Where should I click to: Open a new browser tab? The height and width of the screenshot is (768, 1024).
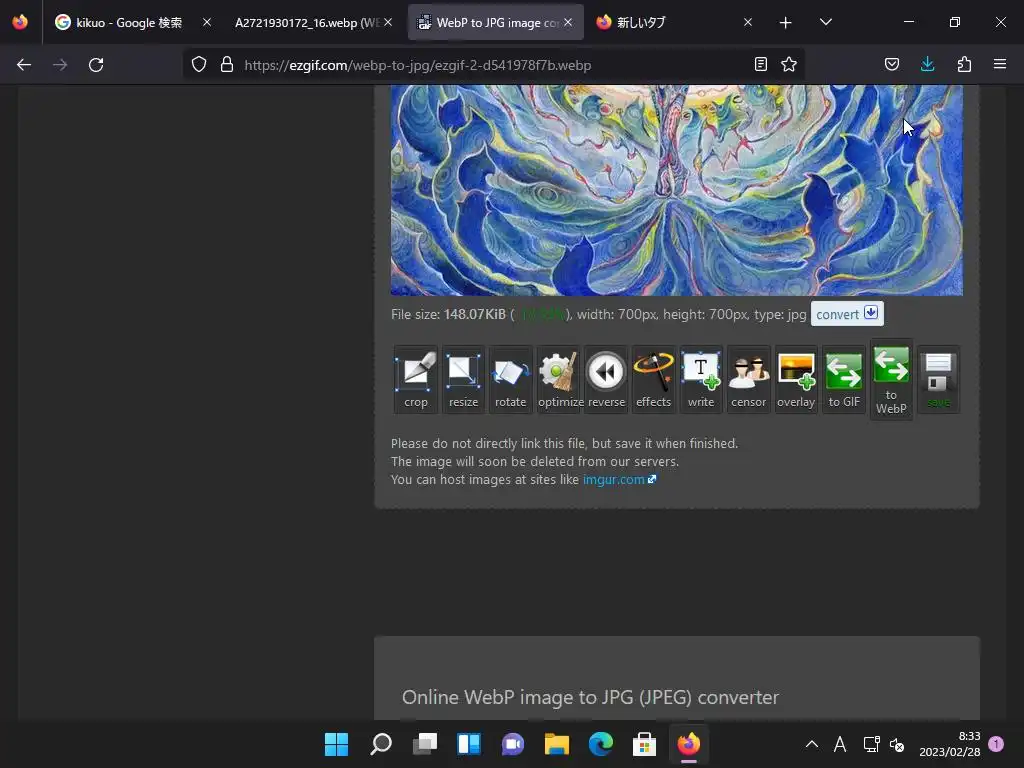click(x=786, y=23)
